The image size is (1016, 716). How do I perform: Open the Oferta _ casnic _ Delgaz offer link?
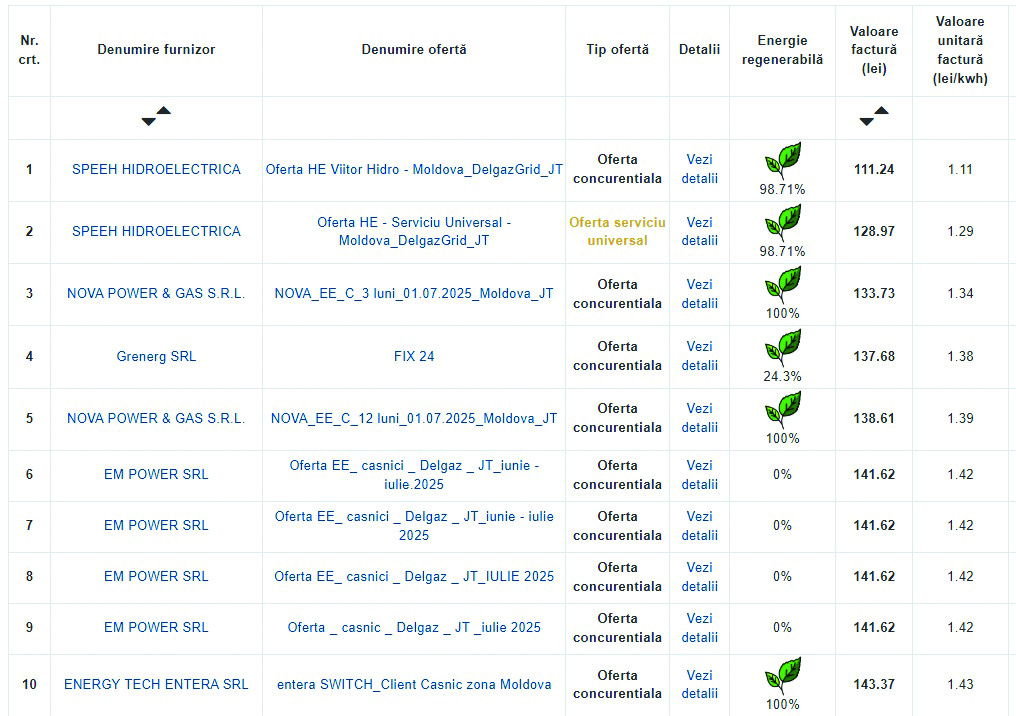tap(414, 627)
